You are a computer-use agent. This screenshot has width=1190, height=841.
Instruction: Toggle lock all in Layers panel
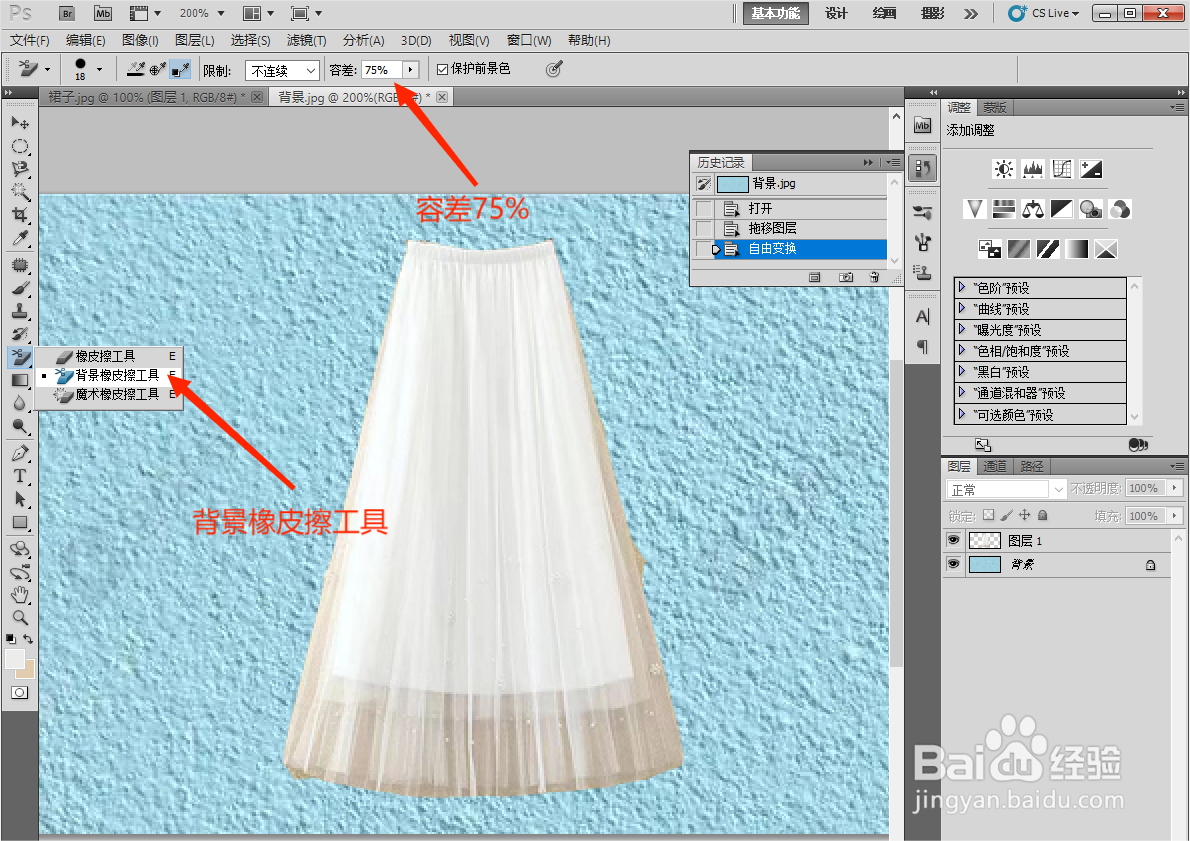point(1043,515)
